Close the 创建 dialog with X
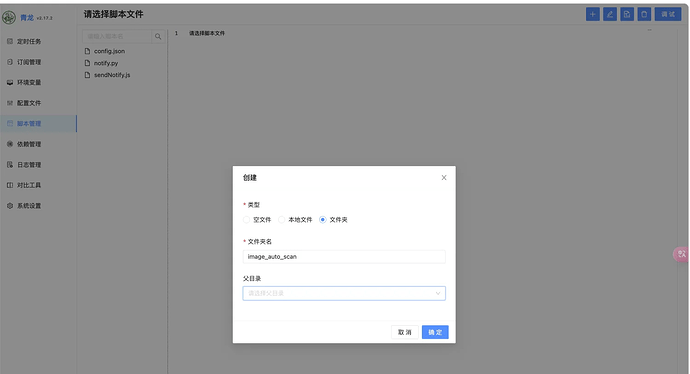Screen dimensions: 690x374 [444, 178]
